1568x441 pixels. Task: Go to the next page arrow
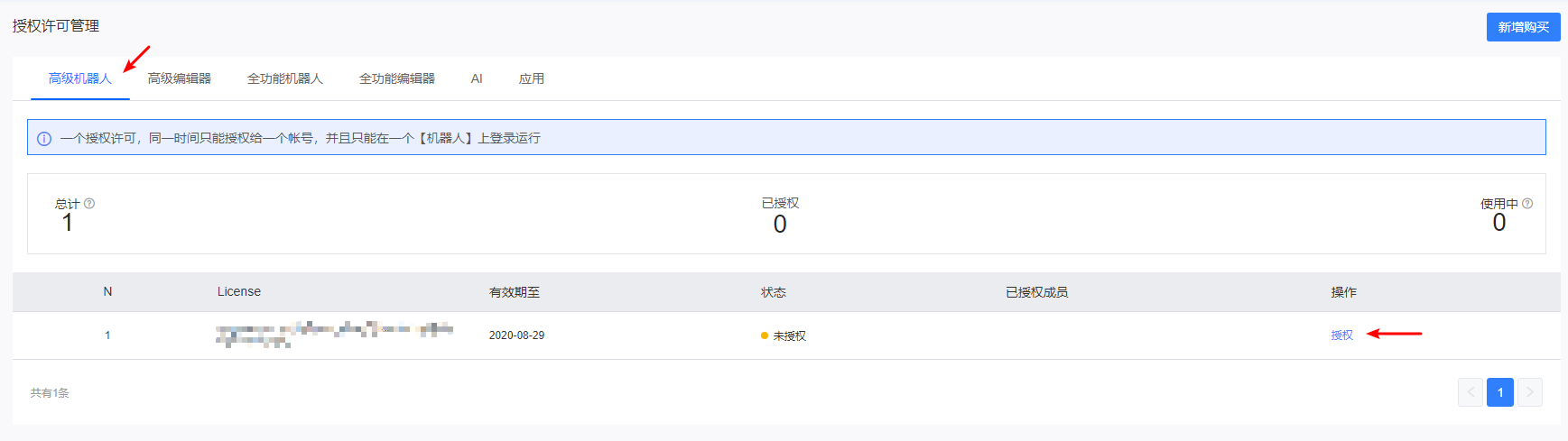pos(1530,392)
